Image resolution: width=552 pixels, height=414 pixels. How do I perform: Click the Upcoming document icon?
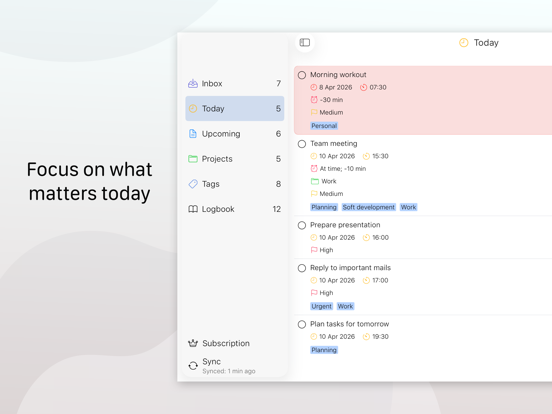coord(193,134)
